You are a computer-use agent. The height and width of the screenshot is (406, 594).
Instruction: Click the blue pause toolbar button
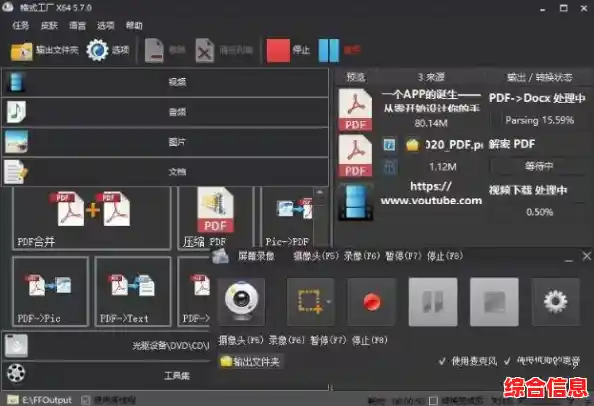[x=328, y=50]
